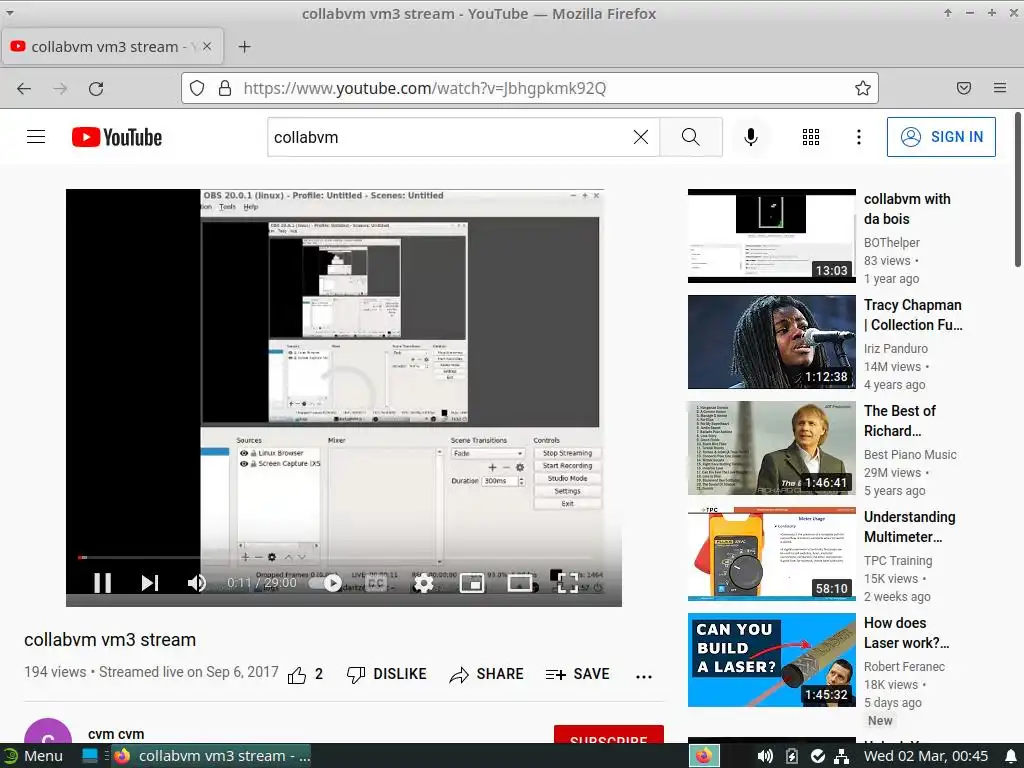Screen dimensions: 1024x768
Task: Save the video to a playlist
Action: (x=577, y=674)
